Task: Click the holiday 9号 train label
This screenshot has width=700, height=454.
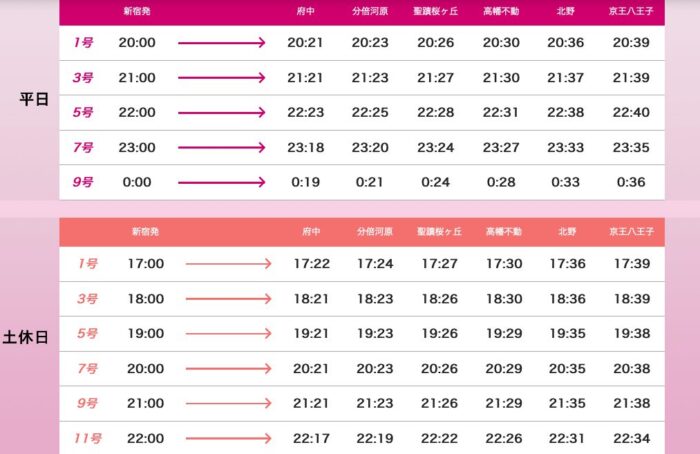Action: (x=88, y=404)
